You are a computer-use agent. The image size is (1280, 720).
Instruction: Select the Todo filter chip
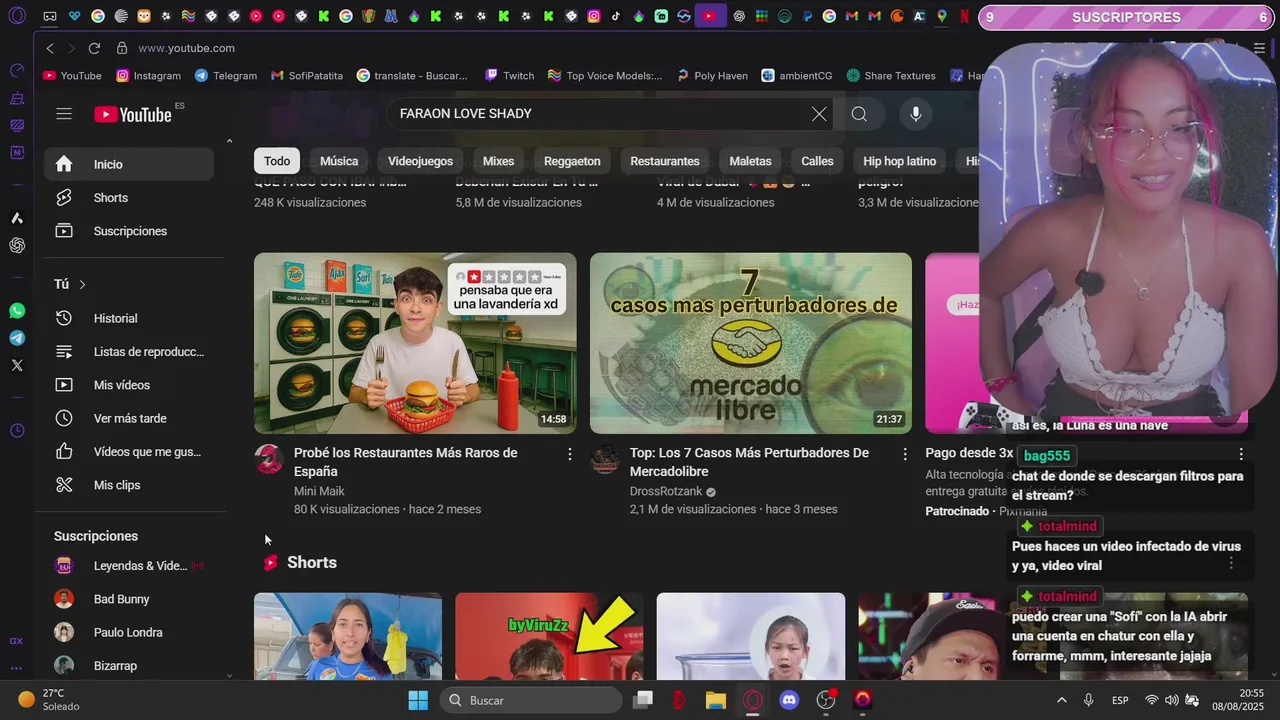(x=277, y=161)
